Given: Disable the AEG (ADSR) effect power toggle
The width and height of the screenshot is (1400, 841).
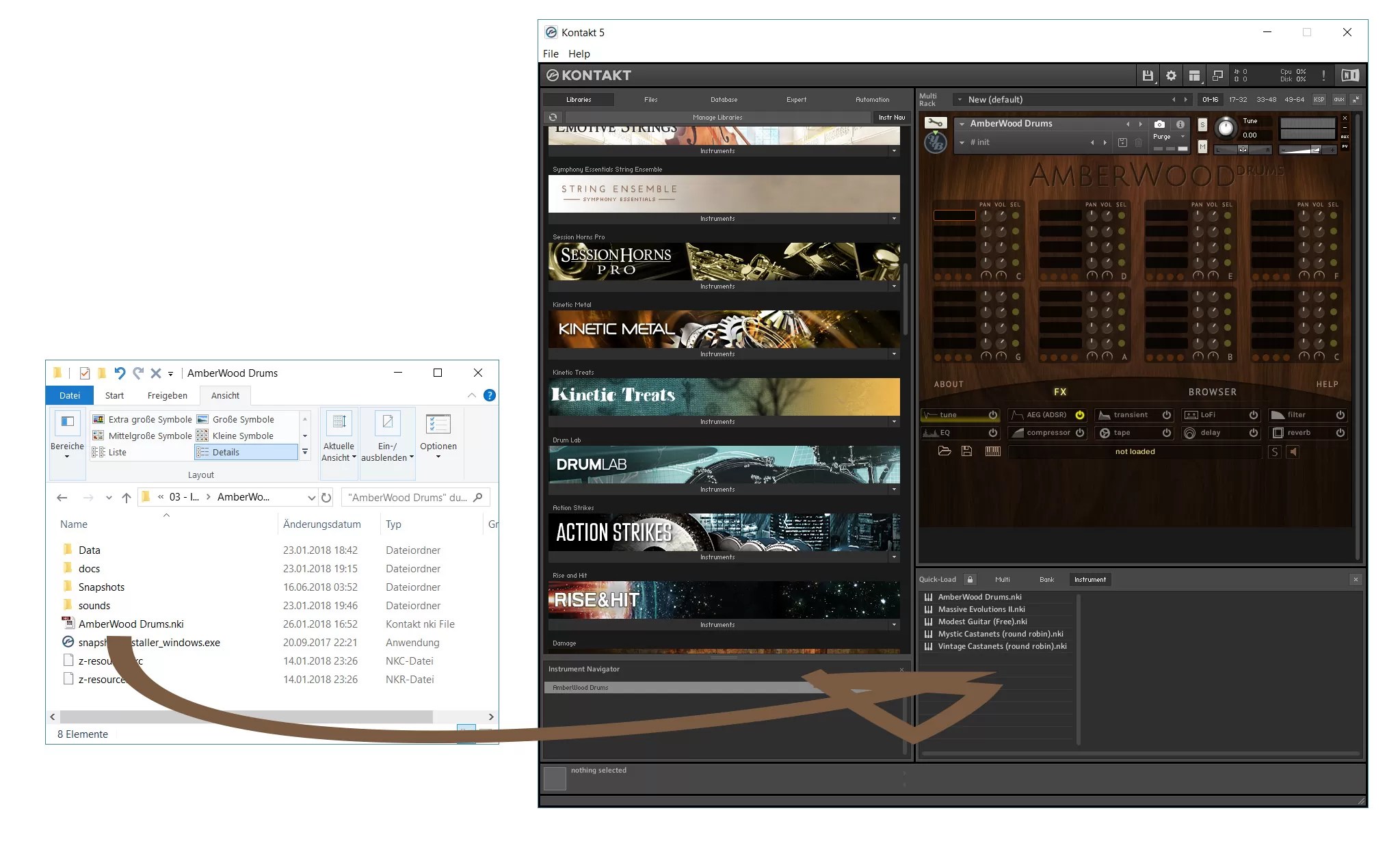Looking at the screenshot, I should pos(1081,414).
